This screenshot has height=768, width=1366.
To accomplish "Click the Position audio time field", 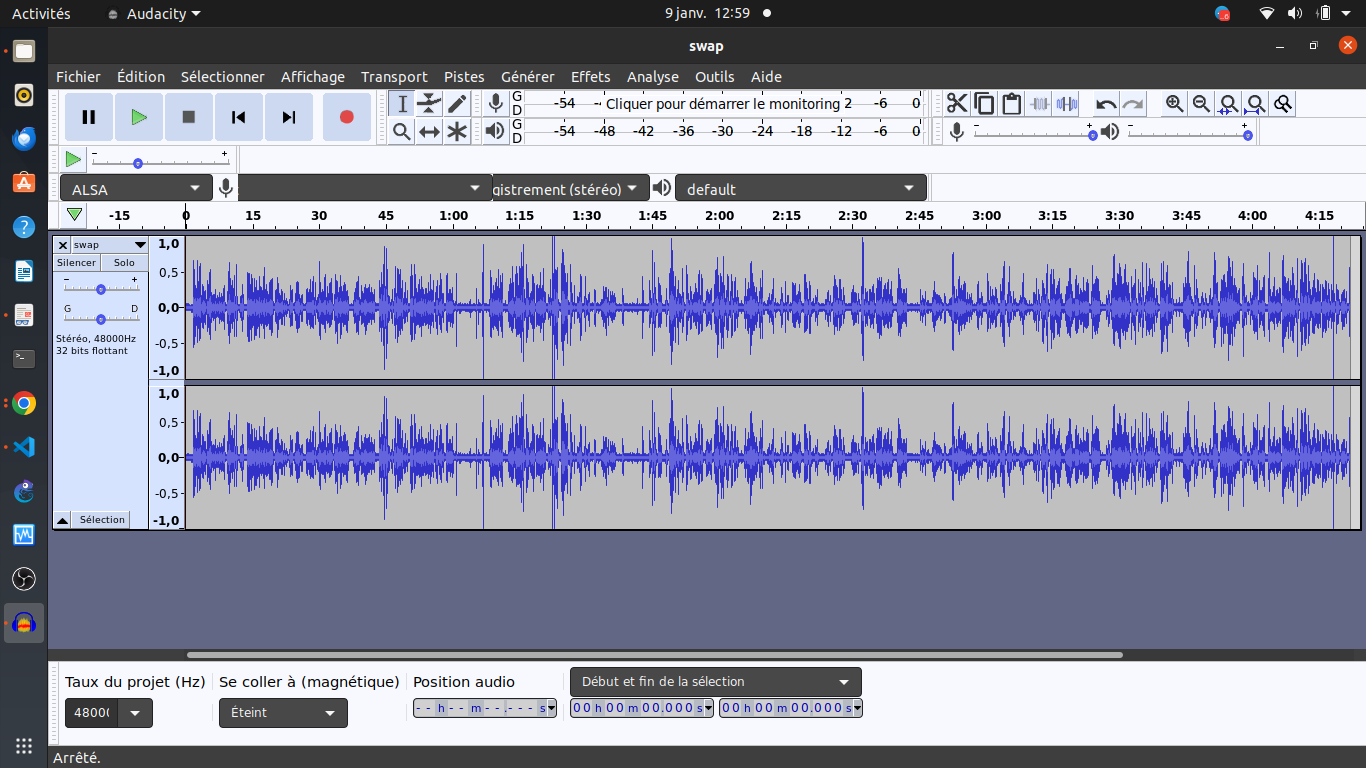I will 485,708.
